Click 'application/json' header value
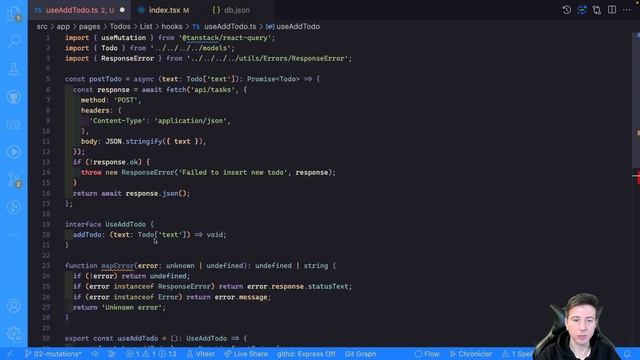The height and width of the screenshot is (360, 640). (x=191, y=121)
